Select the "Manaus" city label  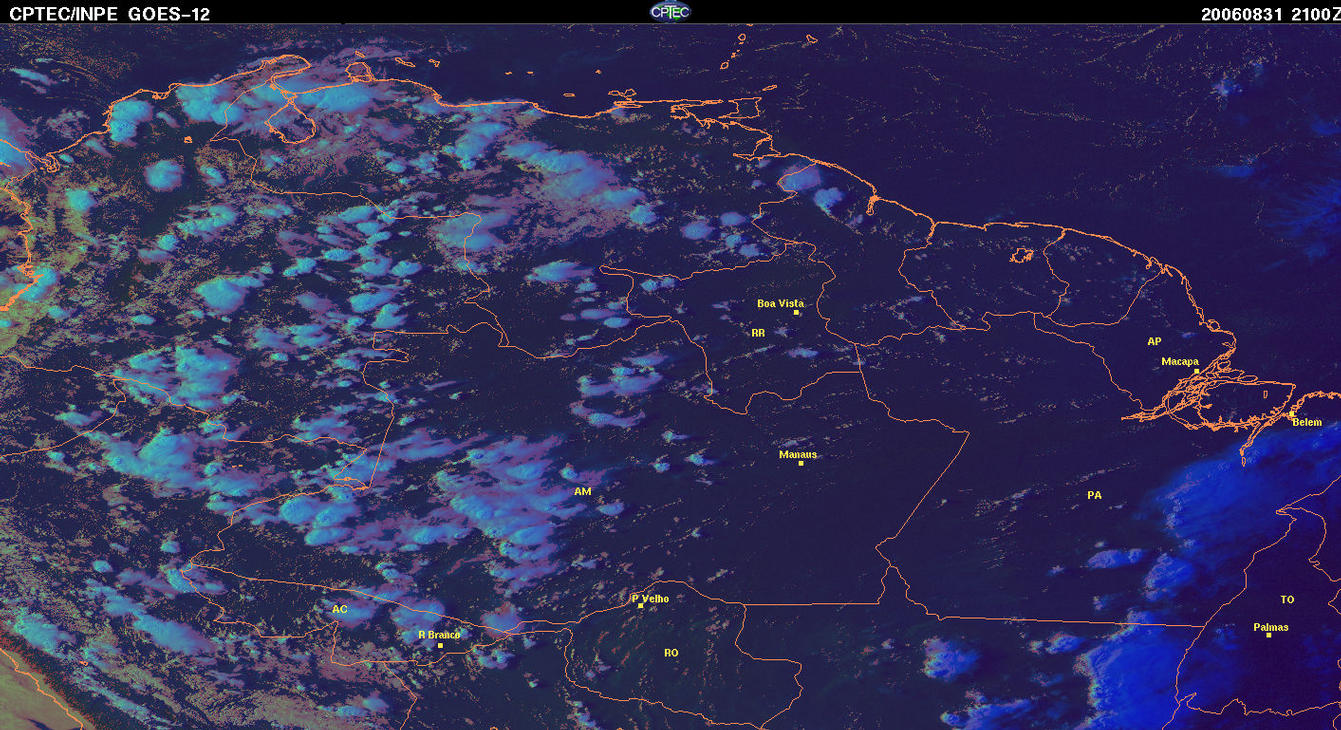tap(798, 454)
